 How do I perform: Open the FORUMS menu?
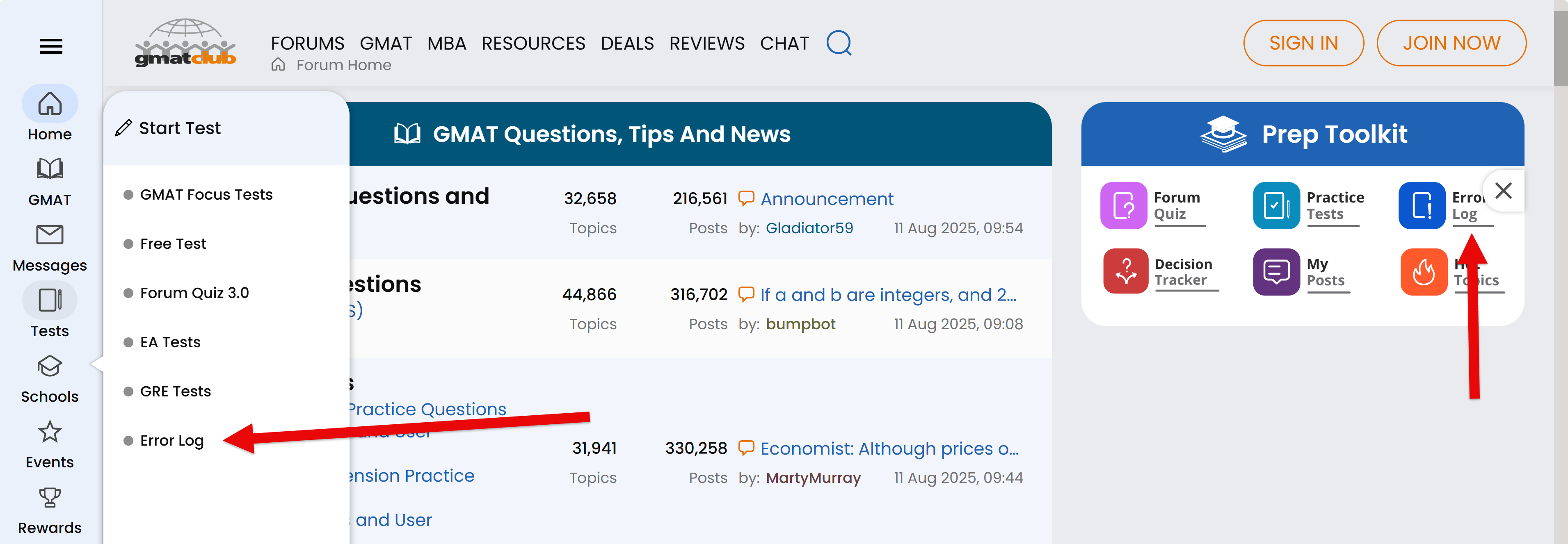coord(307,43)
